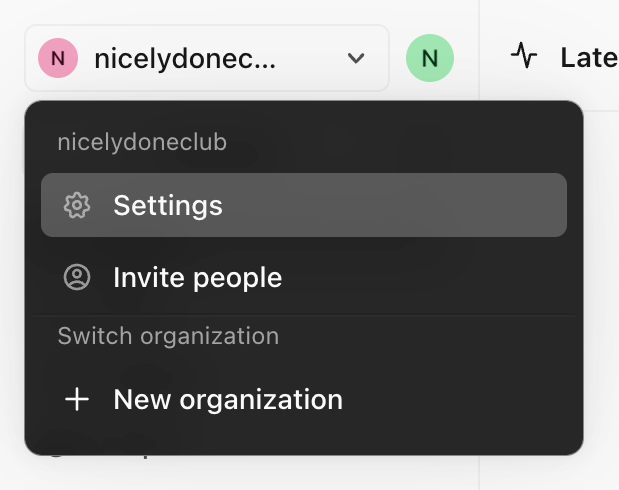Screen dimensions: 619x490
Task: Click the Invite people person icon
Action: click(77, 277)
